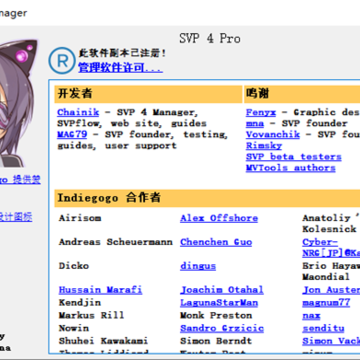The width and height of the screenshot is (360, 360).
Task: Open Chenchen Guo link
Action: (216, 242)
